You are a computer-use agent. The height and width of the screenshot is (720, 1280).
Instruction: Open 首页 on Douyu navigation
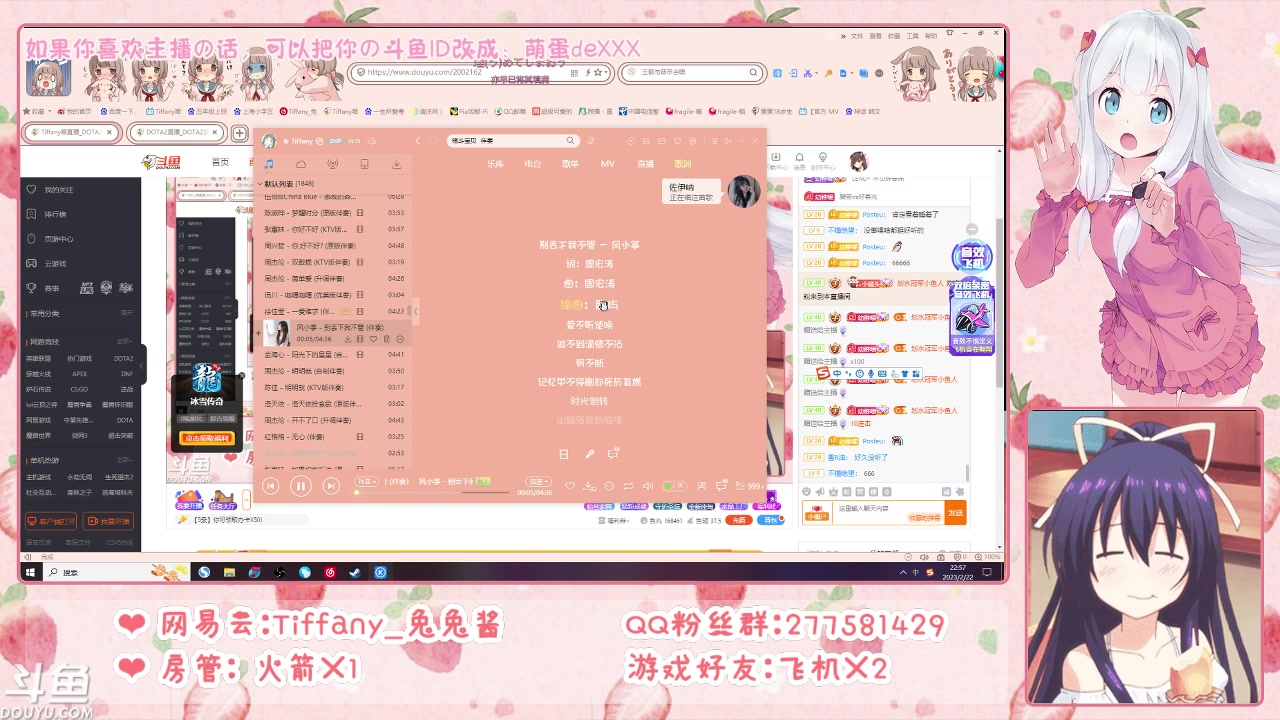tap(220, 162)
